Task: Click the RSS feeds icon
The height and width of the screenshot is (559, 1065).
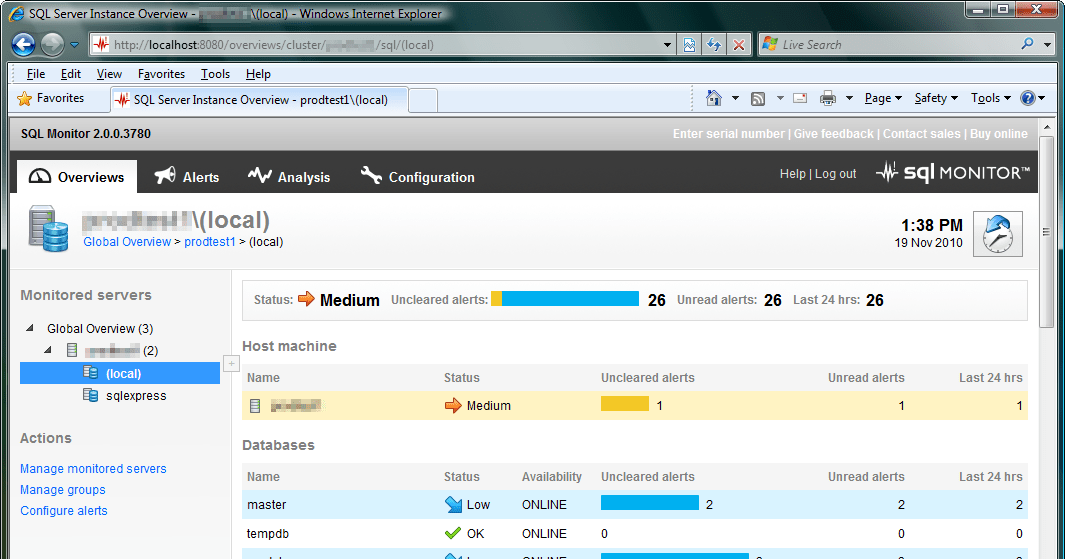Action: [x=758, y=98]
